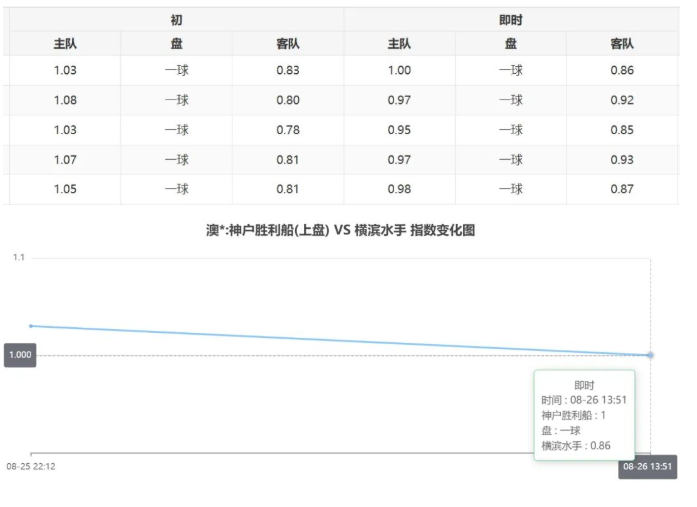
Task: Click the 即时 tooltip box on chart
Action: point(584,415)
